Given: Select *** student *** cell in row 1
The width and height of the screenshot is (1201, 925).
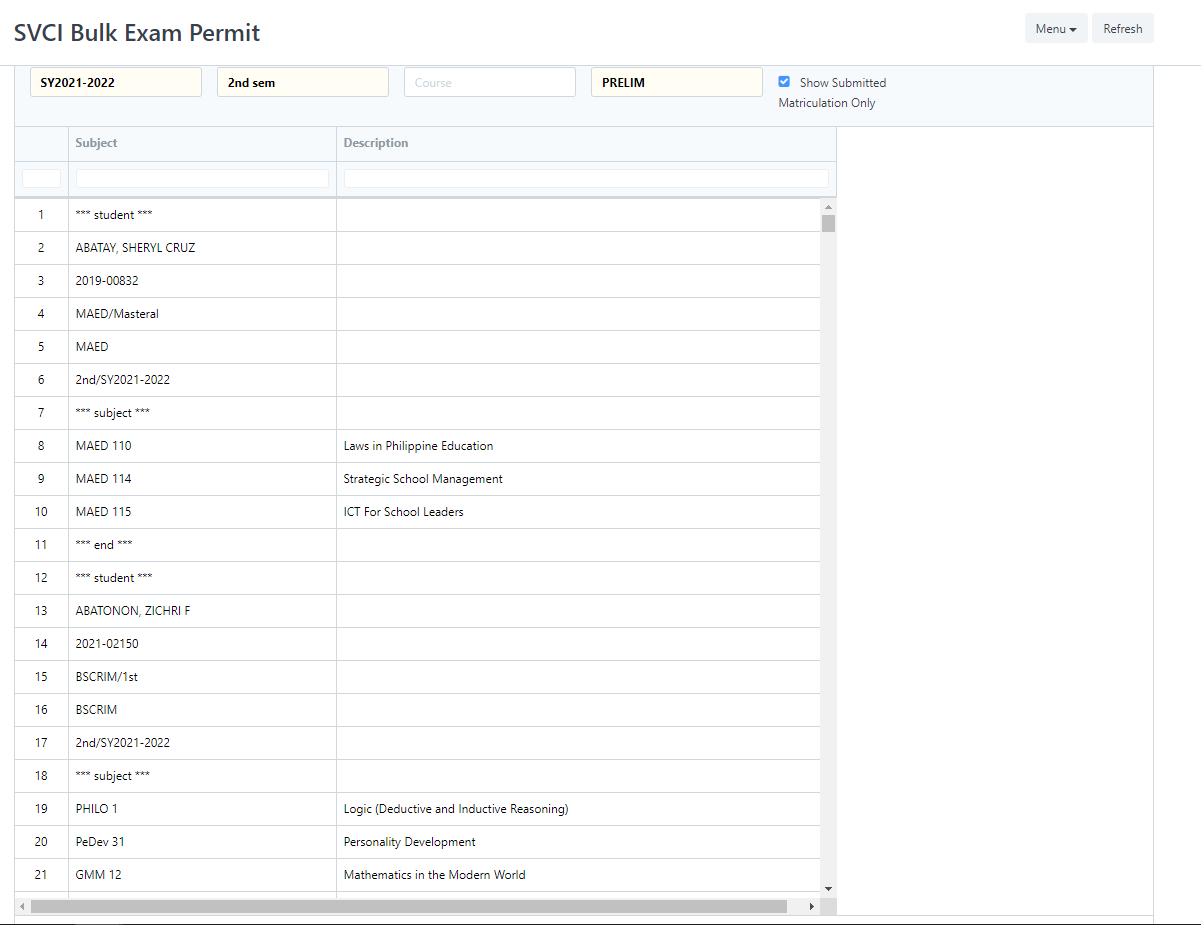Looking at the screenshot, I should pyautogui.click(x=203, y=215).
